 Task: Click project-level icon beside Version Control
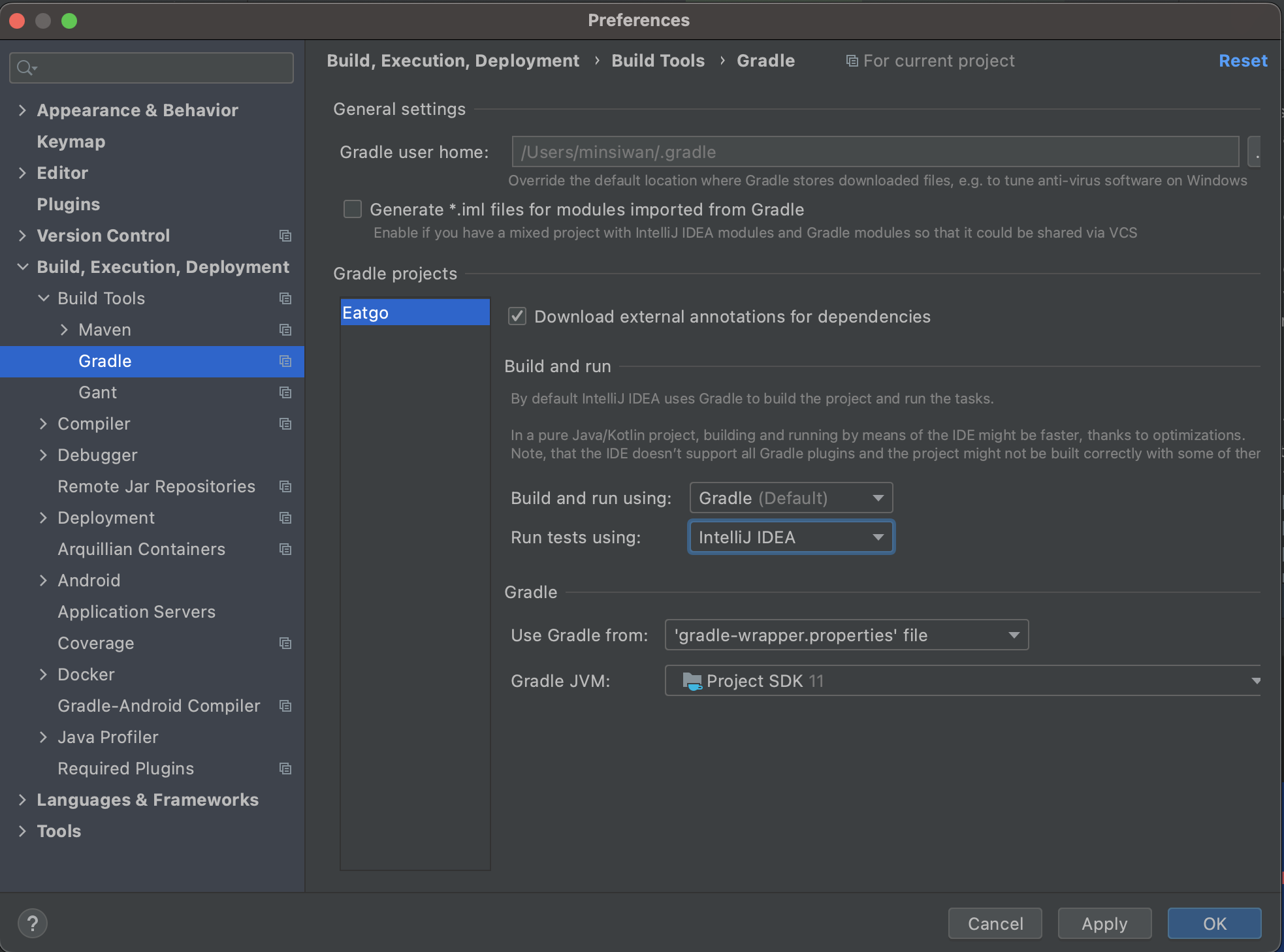click(285, 236)
